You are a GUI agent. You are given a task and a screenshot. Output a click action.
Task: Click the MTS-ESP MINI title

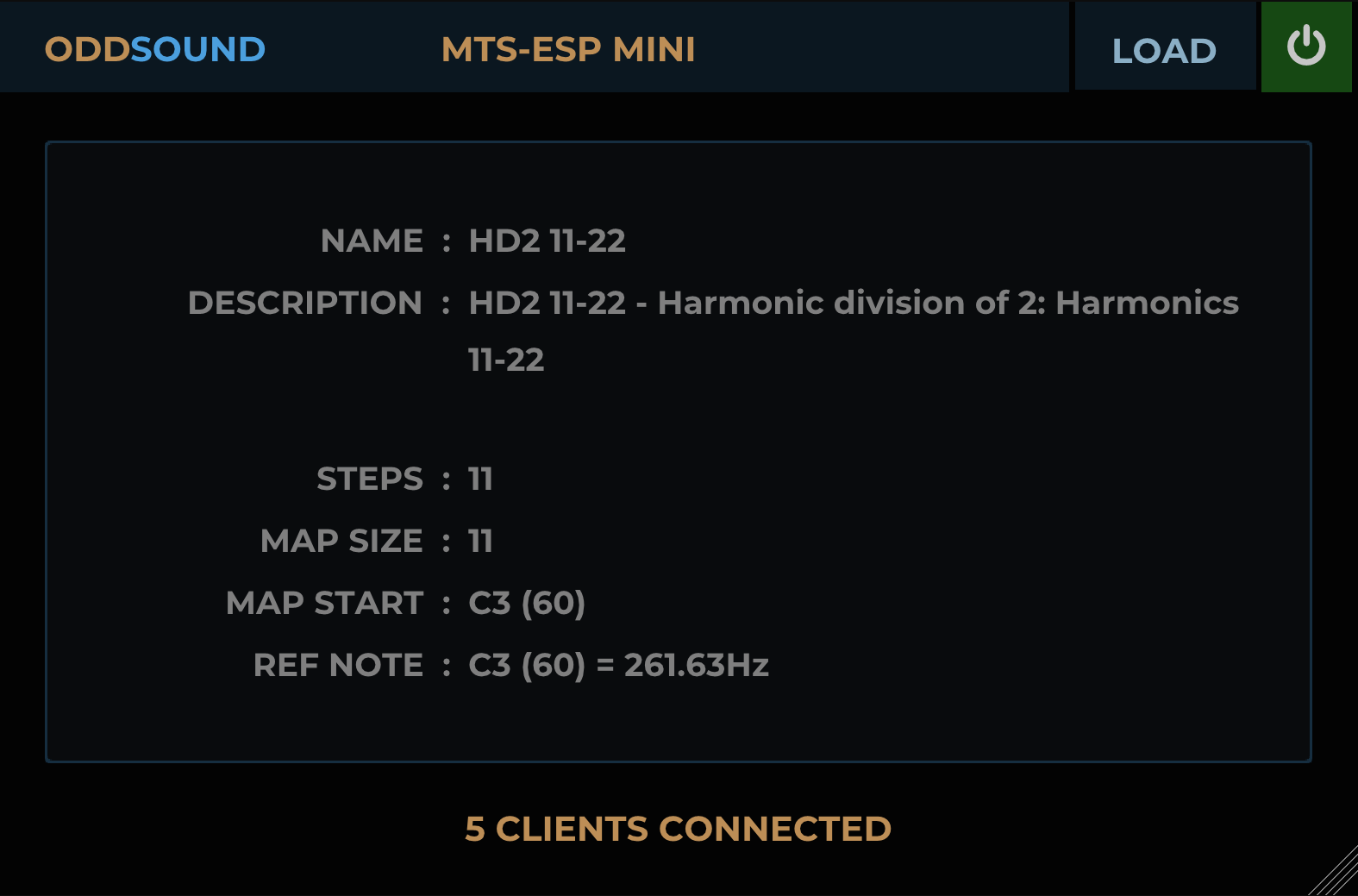pos(568,49)
